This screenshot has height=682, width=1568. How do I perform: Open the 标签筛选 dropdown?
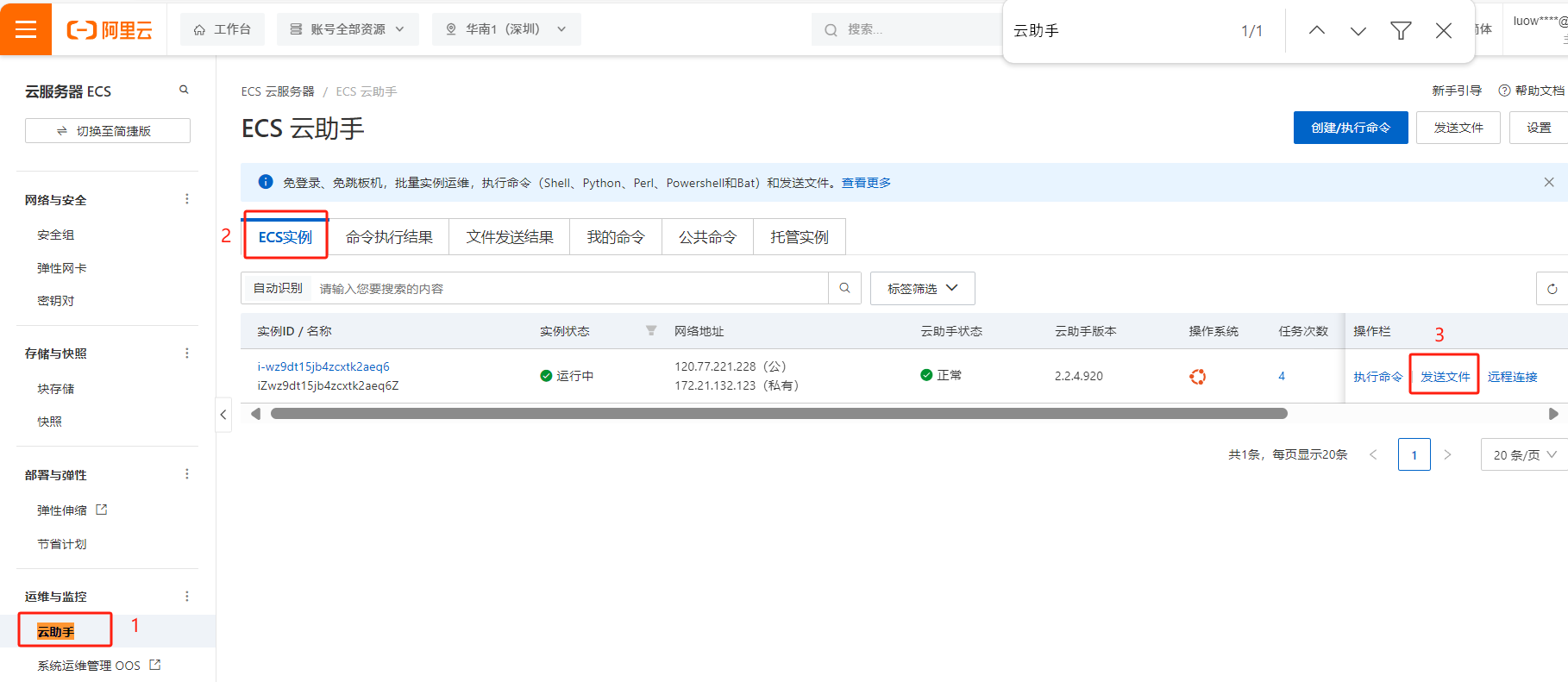click(922, 288)
